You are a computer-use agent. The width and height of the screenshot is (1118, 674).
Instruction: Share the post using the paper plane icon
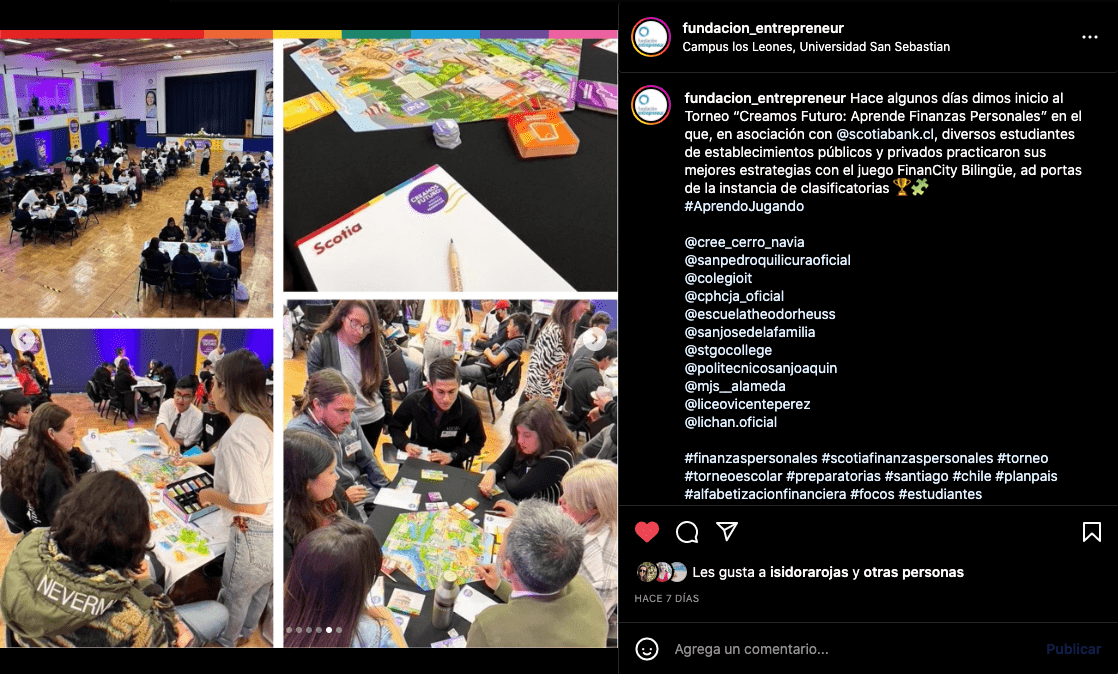click(x=727, y=531)
